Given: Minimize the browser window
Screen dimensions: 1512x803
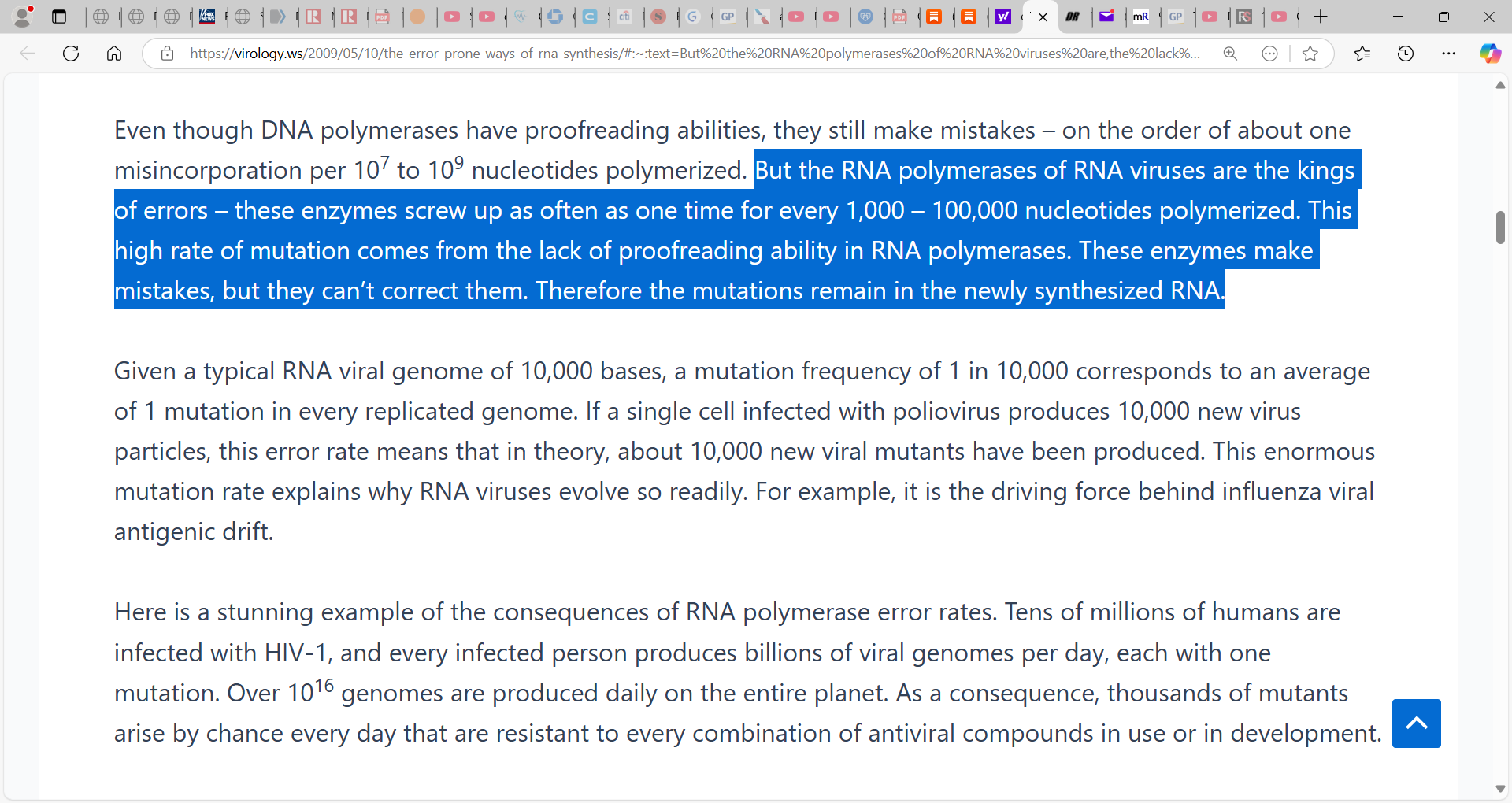Looking at the screenshot, I should coord(1398,17).
